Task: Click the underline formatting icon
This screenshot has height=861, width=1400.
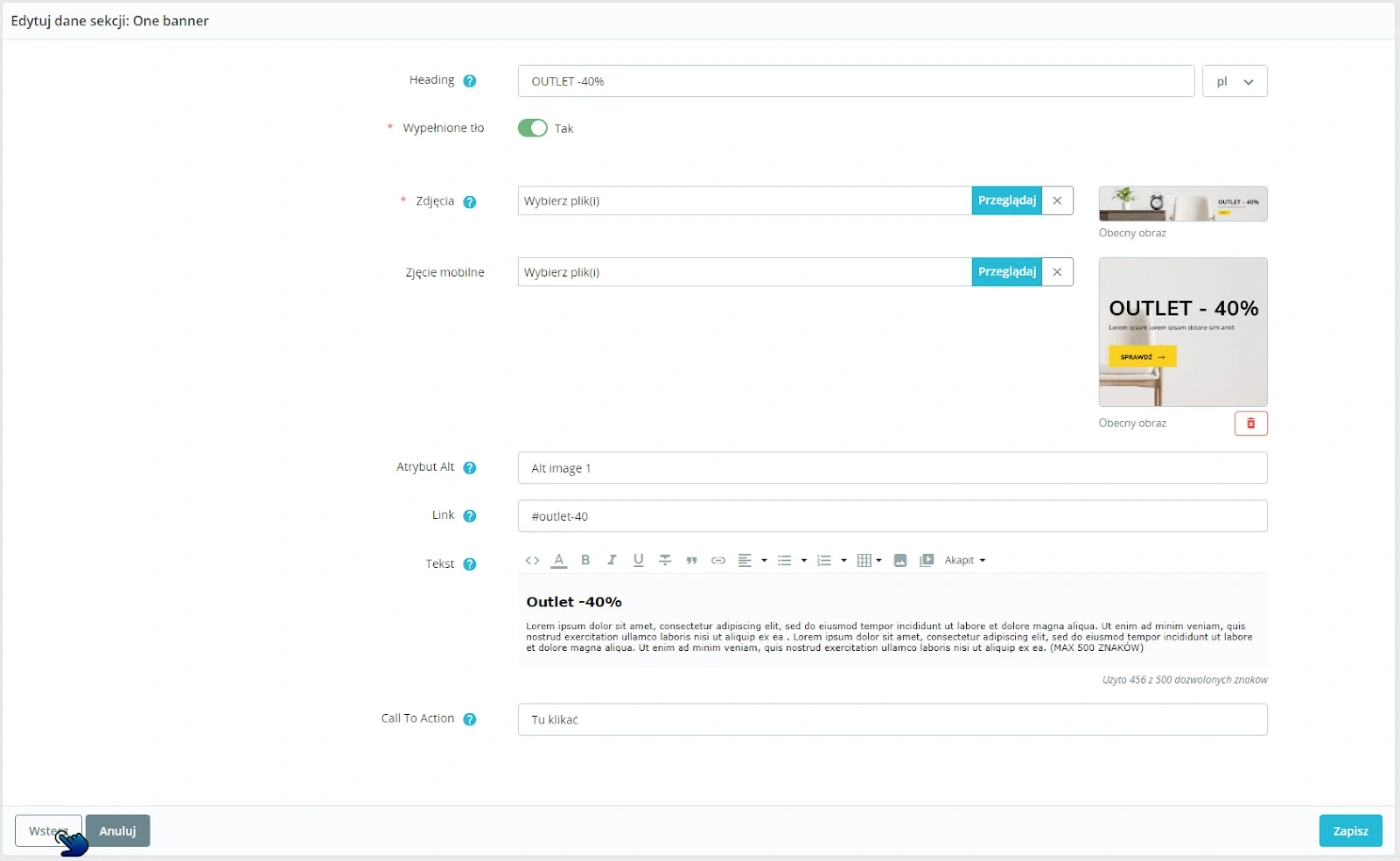Action: pyautogui.click(x=638, y=560)
